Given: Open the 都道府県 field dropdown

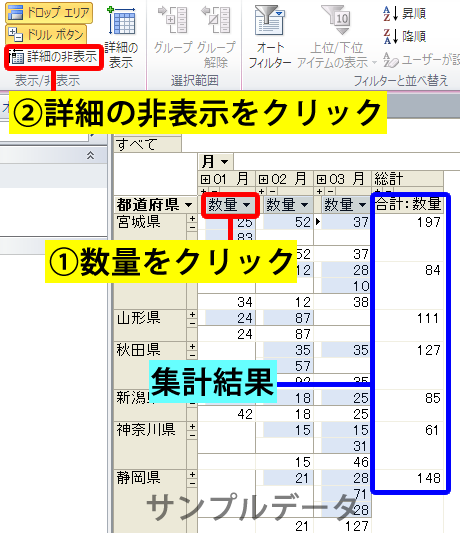Looking at the screenshot, I should (188, 205).
